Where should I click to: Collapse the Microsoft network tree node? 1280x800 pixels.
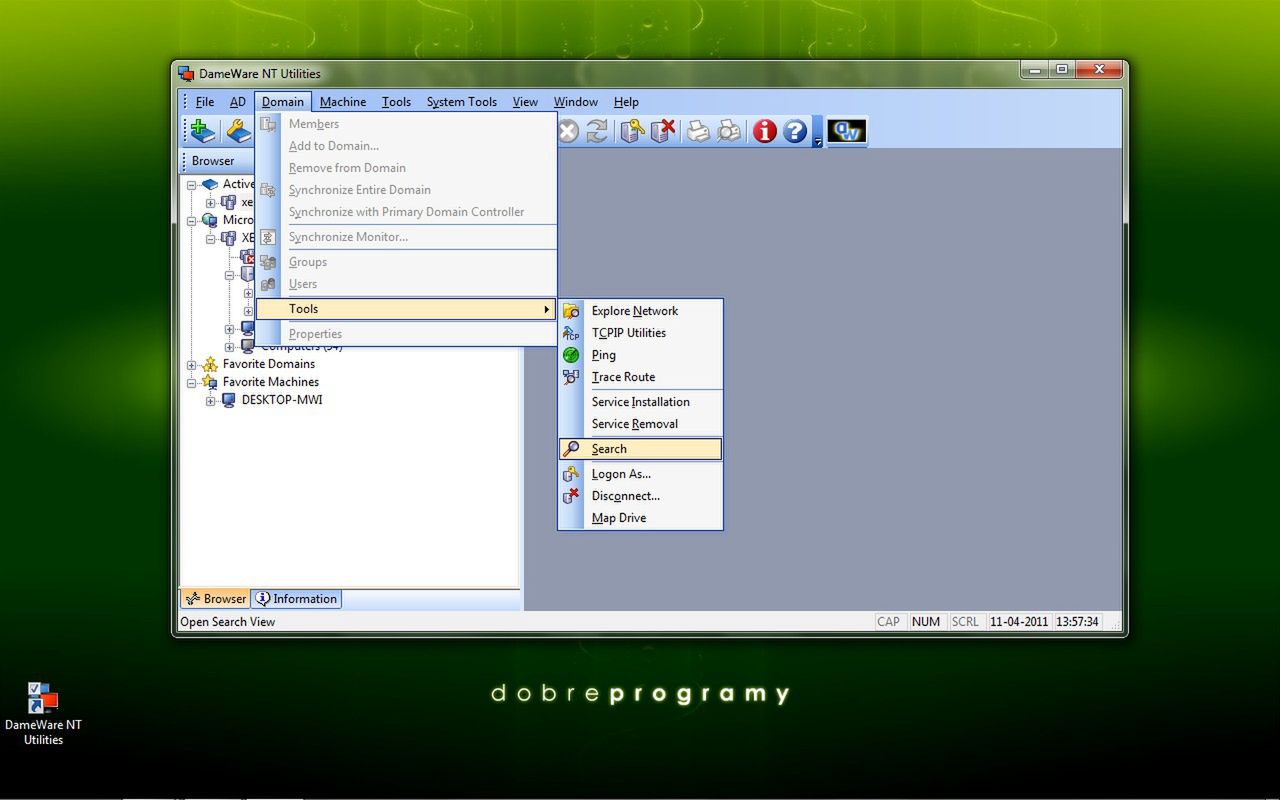tap(191, 220)
